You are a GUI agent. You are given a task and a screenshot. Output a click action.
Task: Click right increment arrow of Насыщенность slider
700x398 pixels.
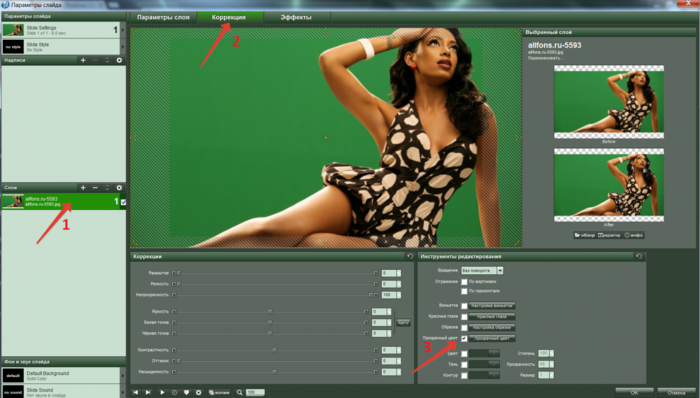click(375, 372)
